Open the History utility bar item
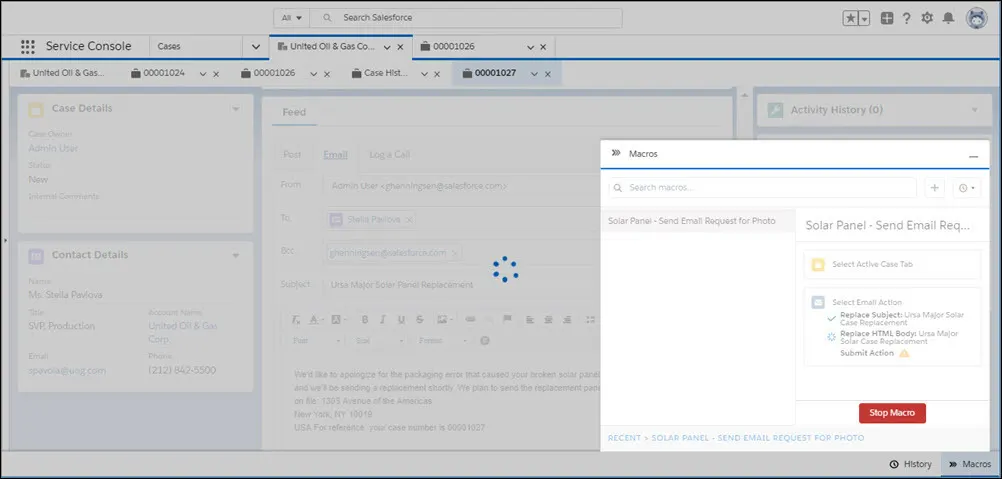Viewport: 1002px width, 479px height. [910, 464]
